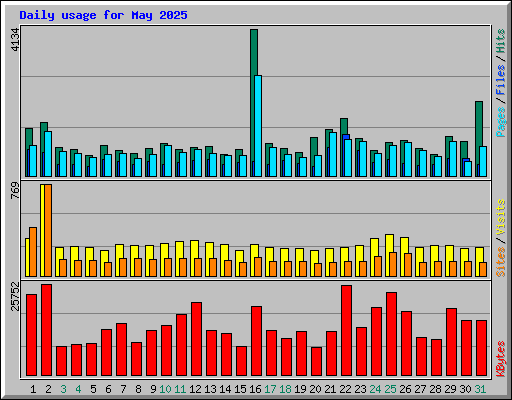Click green day label 18
This screenshot has height=400, width=512.
click(285, 389)
